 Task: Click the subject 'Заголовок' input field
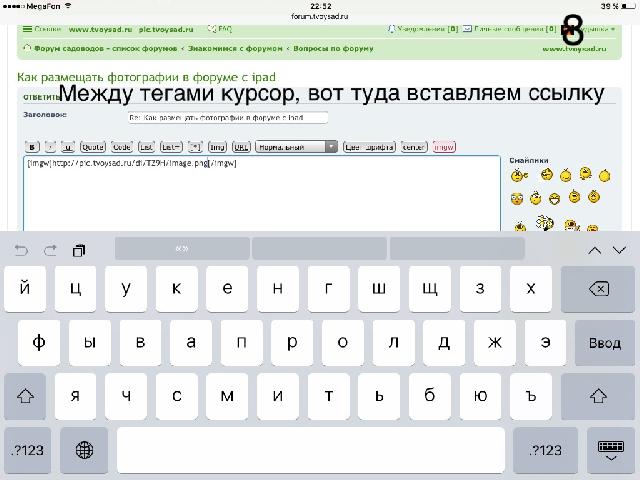228,118
